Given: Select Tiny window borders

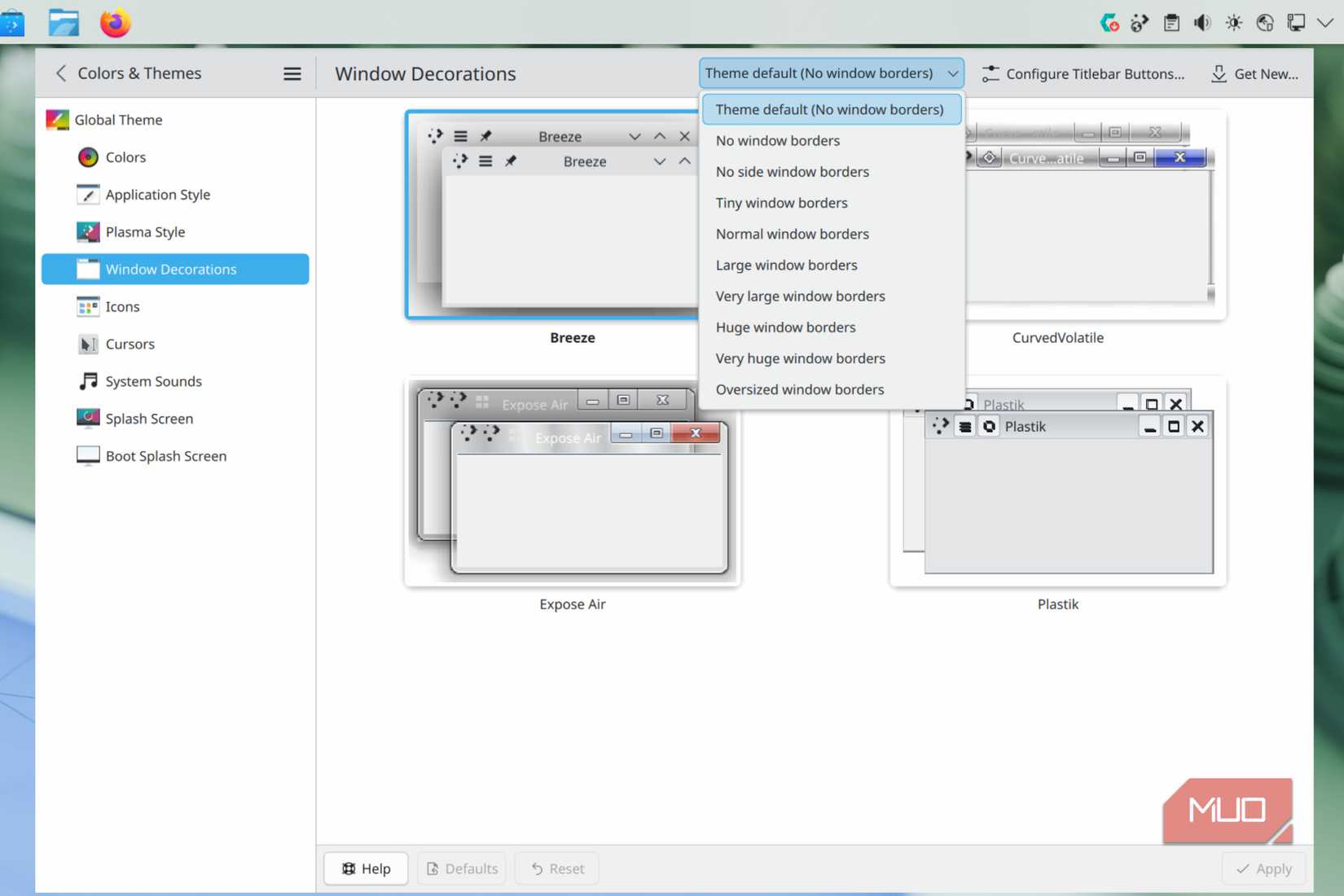Looking at the screenshot, I should (832, 203).
